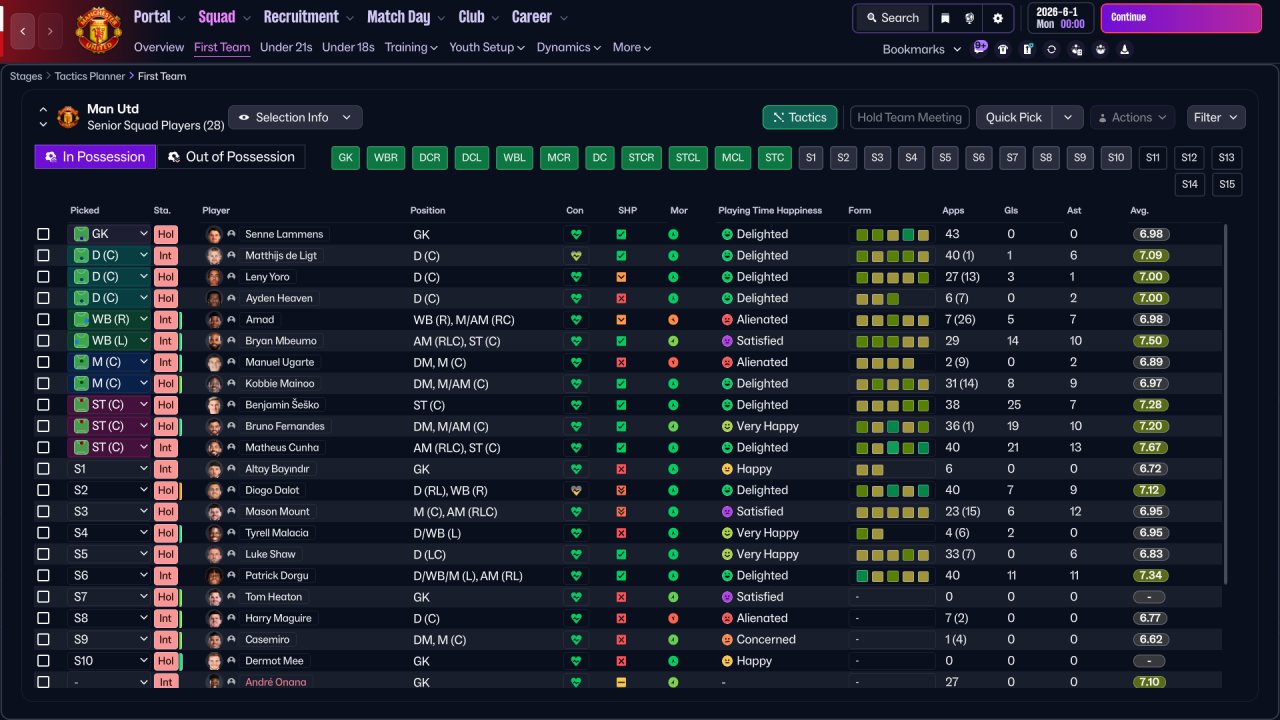
Task: Open the Portal menu
Action: coord(160,17)
